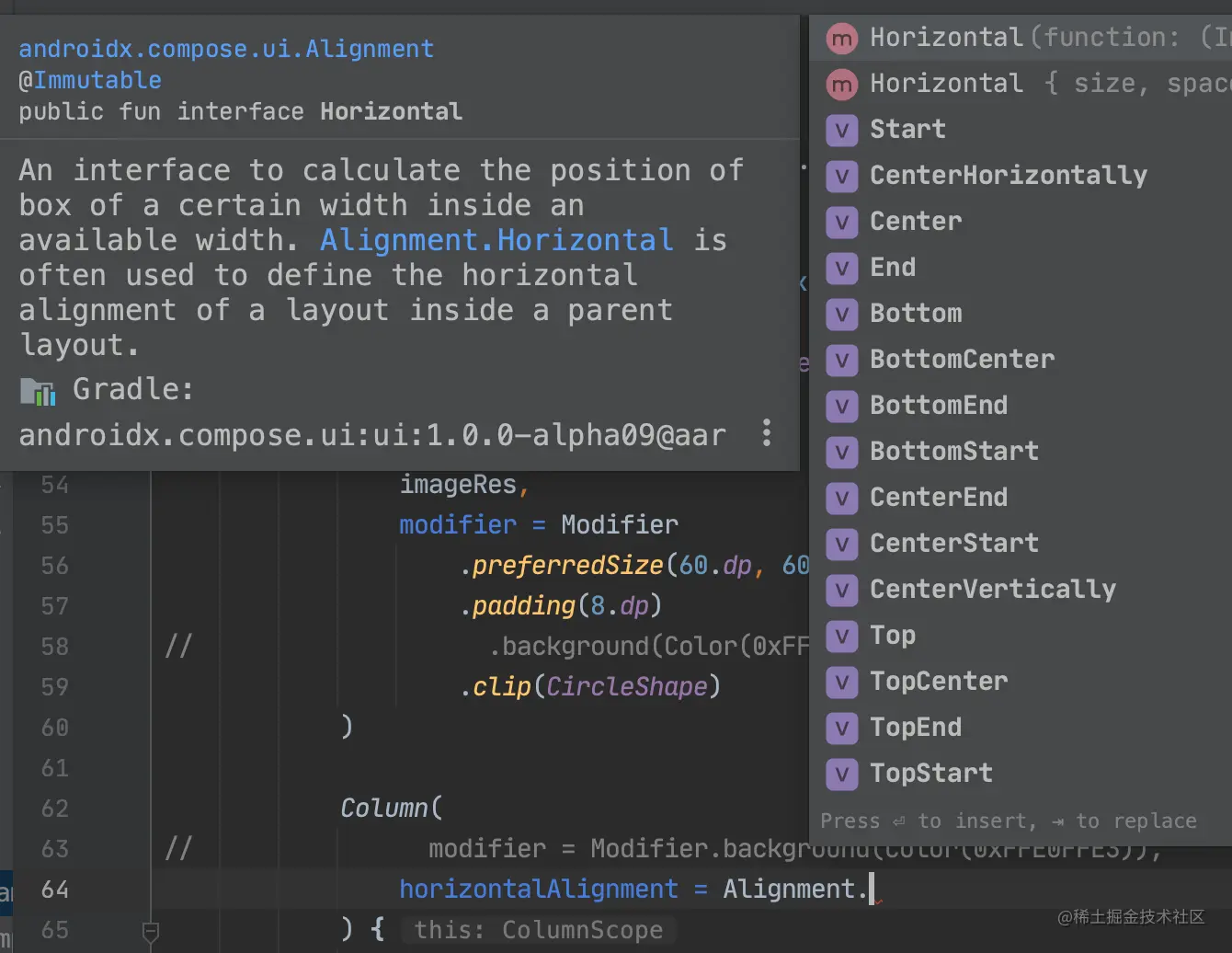
Task: Select the Center completion suggestion
Action: click(x=916, y=222)
